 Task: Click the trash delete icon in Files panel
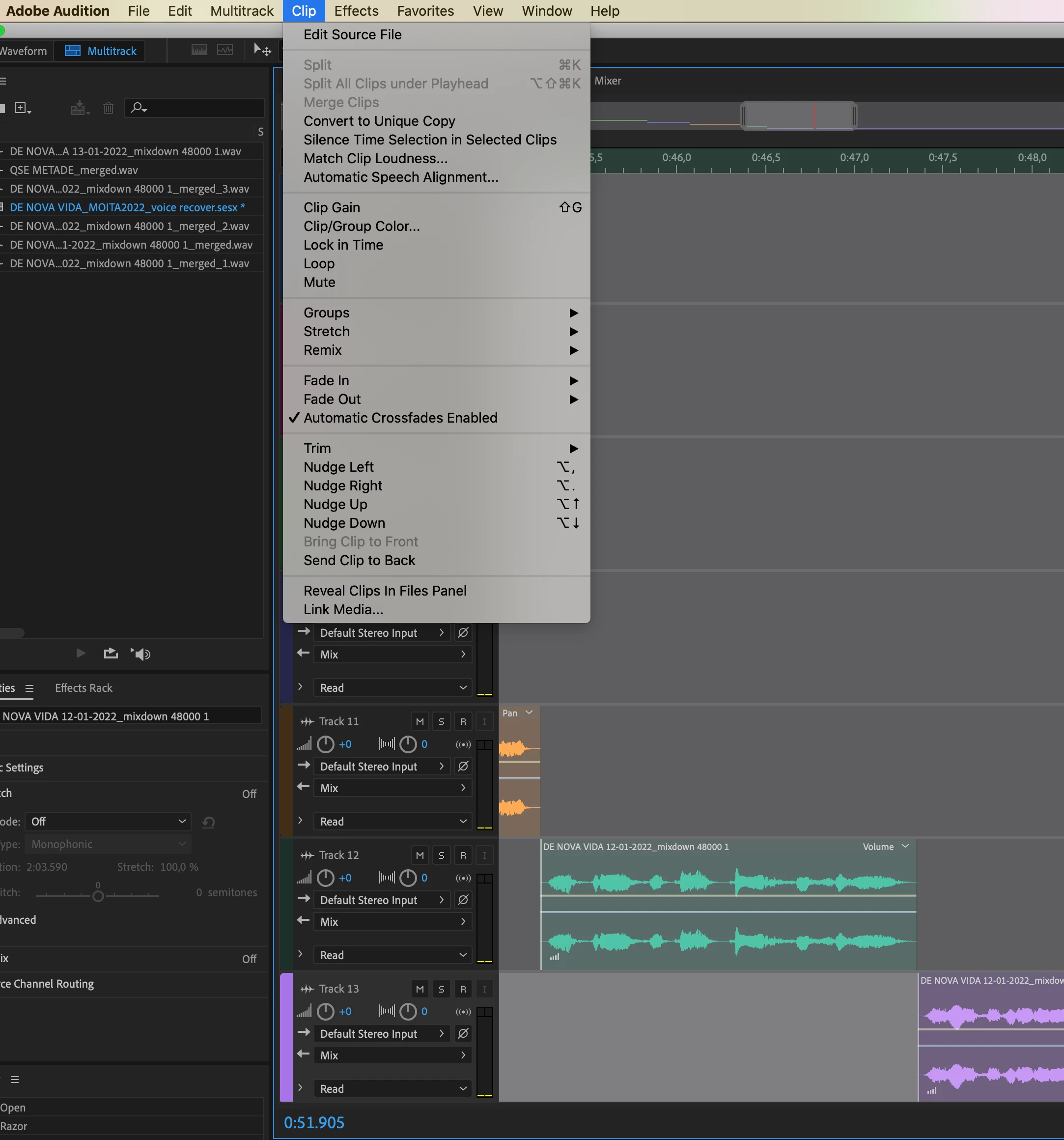pyautogui.click(x=109, y=108)
